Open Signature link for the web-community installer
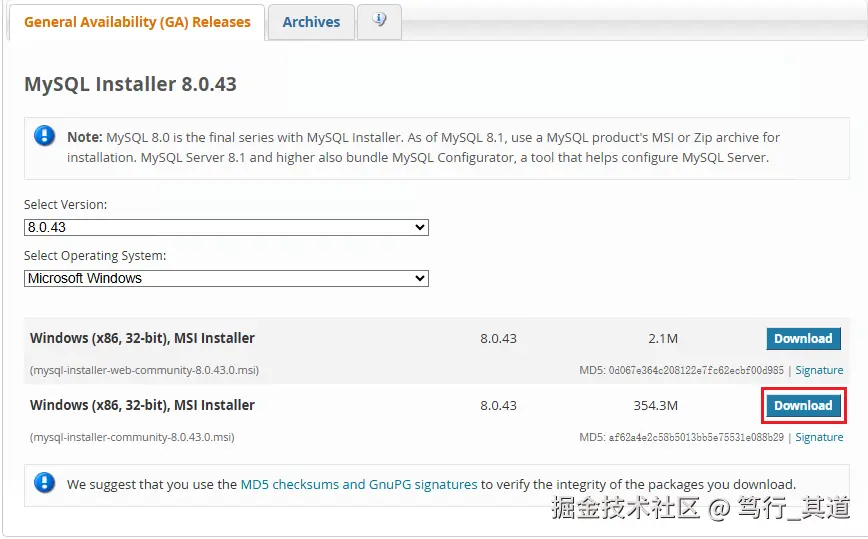The height and width of the screenshot is (539, 868). pyautogui.click(x=819, y=370)
